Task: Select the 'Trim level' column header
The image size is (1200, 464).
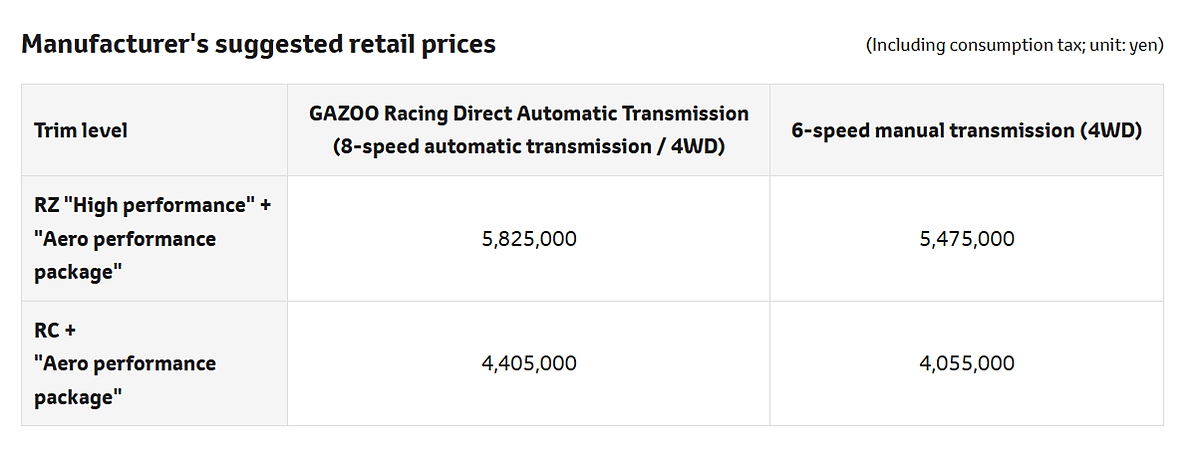Action: click(x=81, y=130)
